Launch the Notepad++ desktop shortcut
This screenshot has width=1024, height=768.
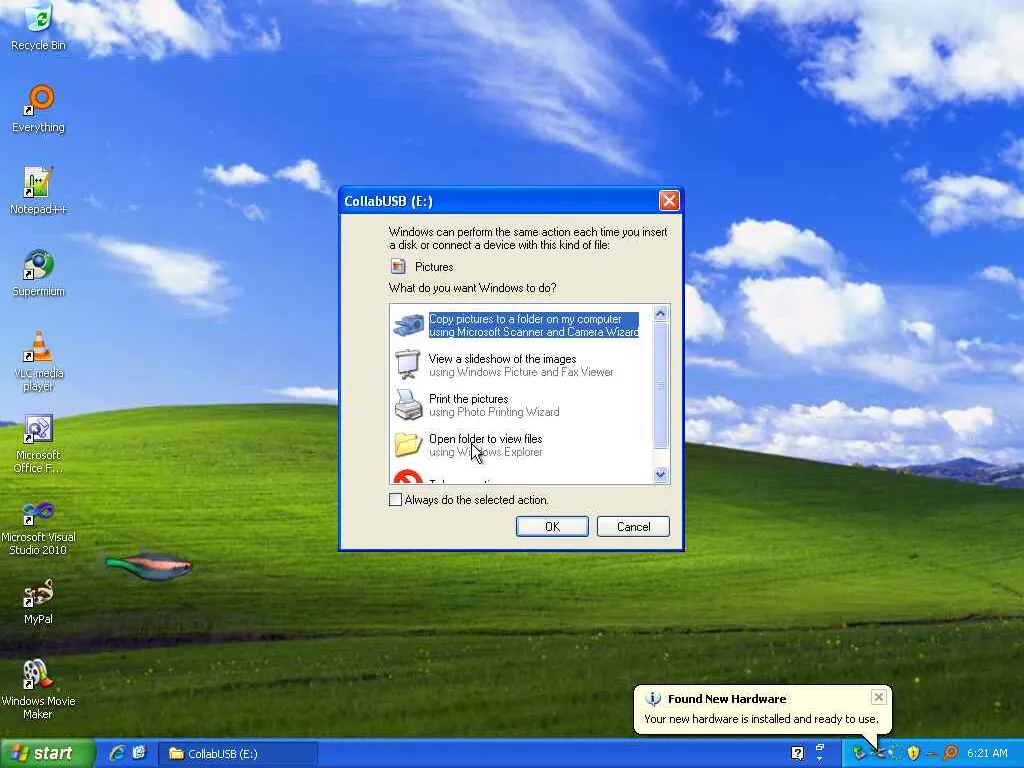point(38,190)
